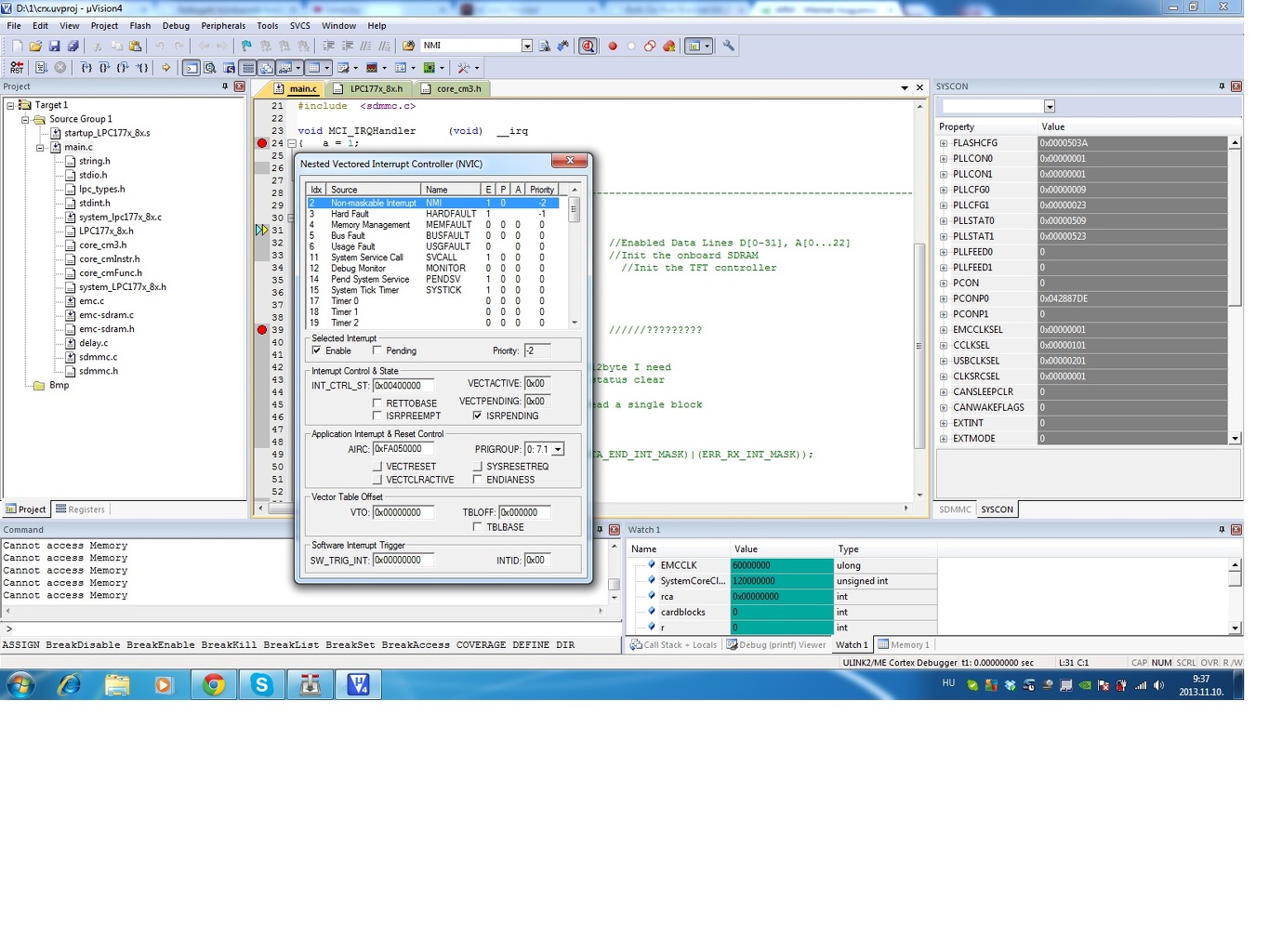
Task: Click the Debug Restore Views toolbox icon
Action: point(465,68)
